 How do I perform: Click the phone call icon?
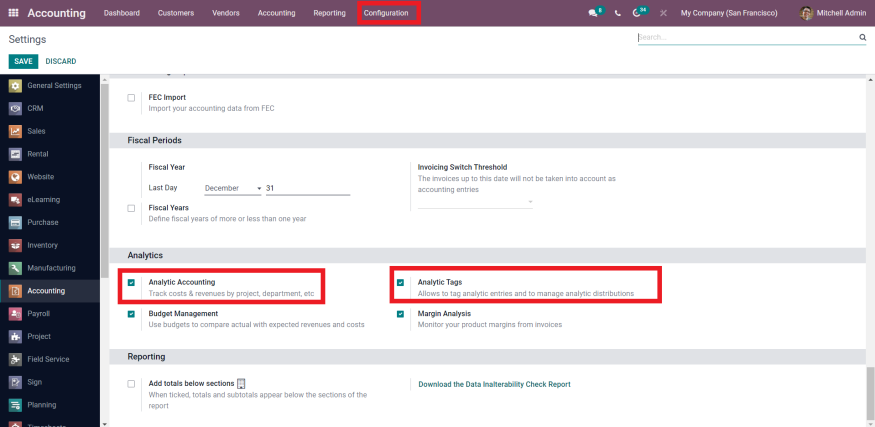click(618, 13)
